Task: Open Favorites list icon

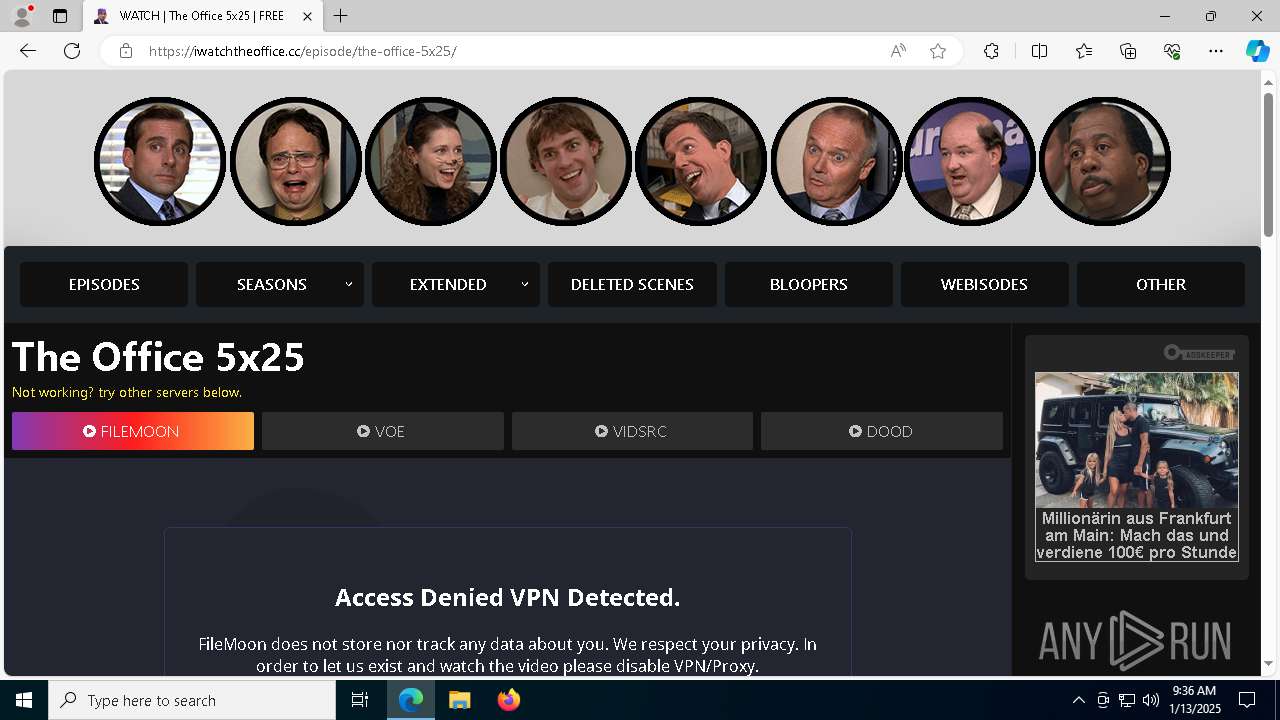Action: pos(1084,51)
